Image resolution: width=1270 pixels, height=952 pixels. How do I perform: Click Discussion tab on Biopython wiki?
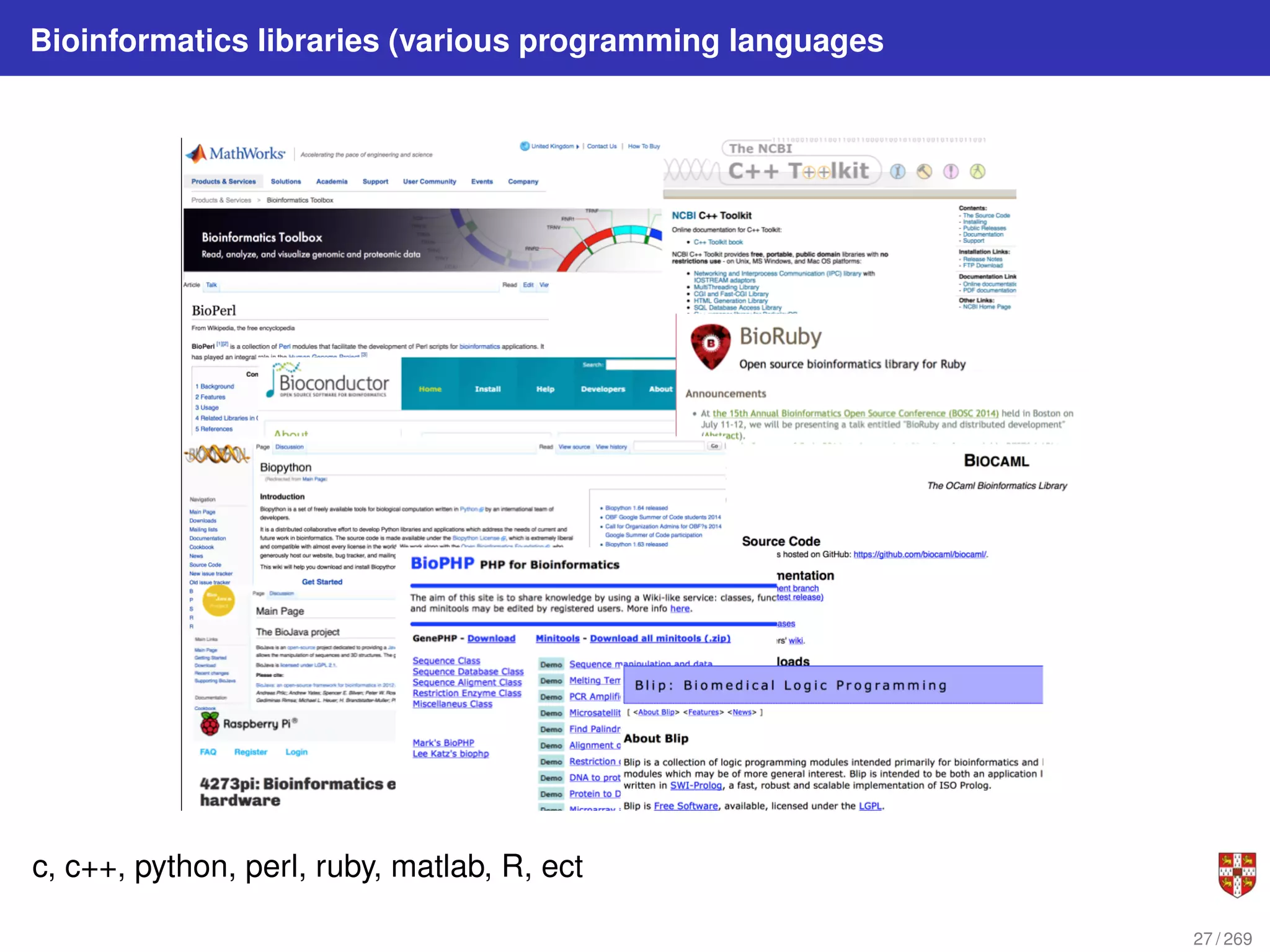point(290,447)
